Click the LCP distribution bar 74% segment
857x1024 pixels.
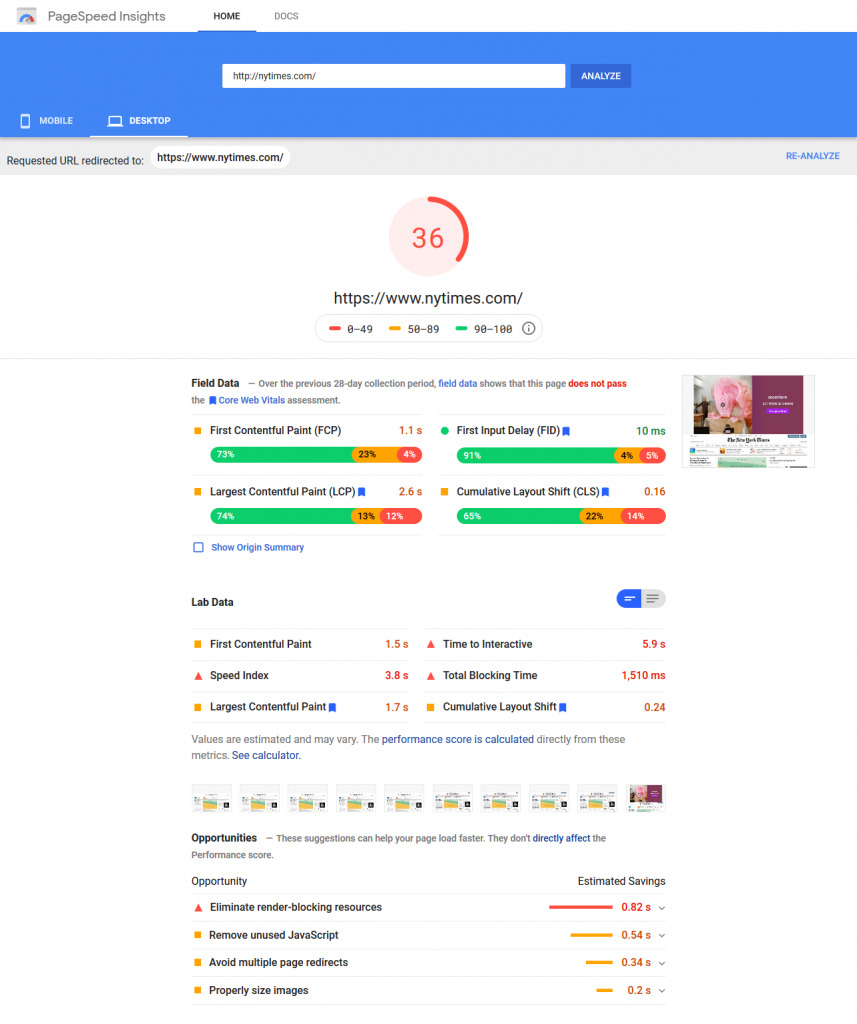click(281, 516)
